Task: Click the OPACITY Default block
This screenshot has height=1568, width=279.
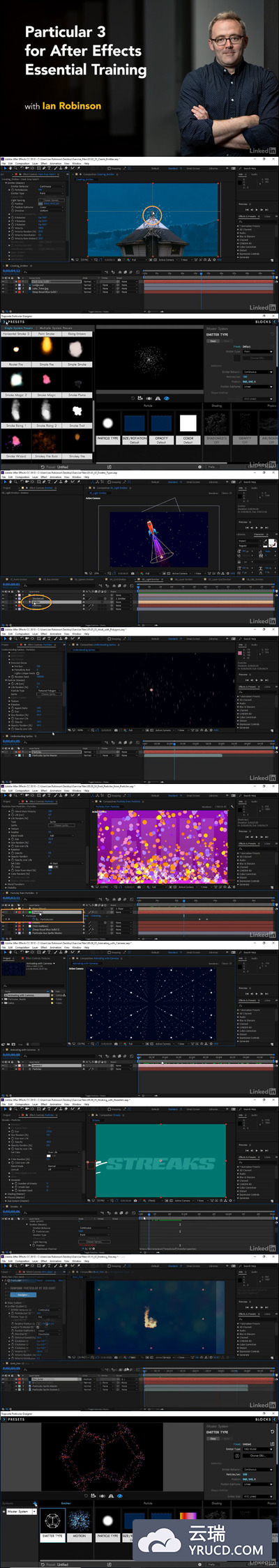Action: [x=161, y=427]
